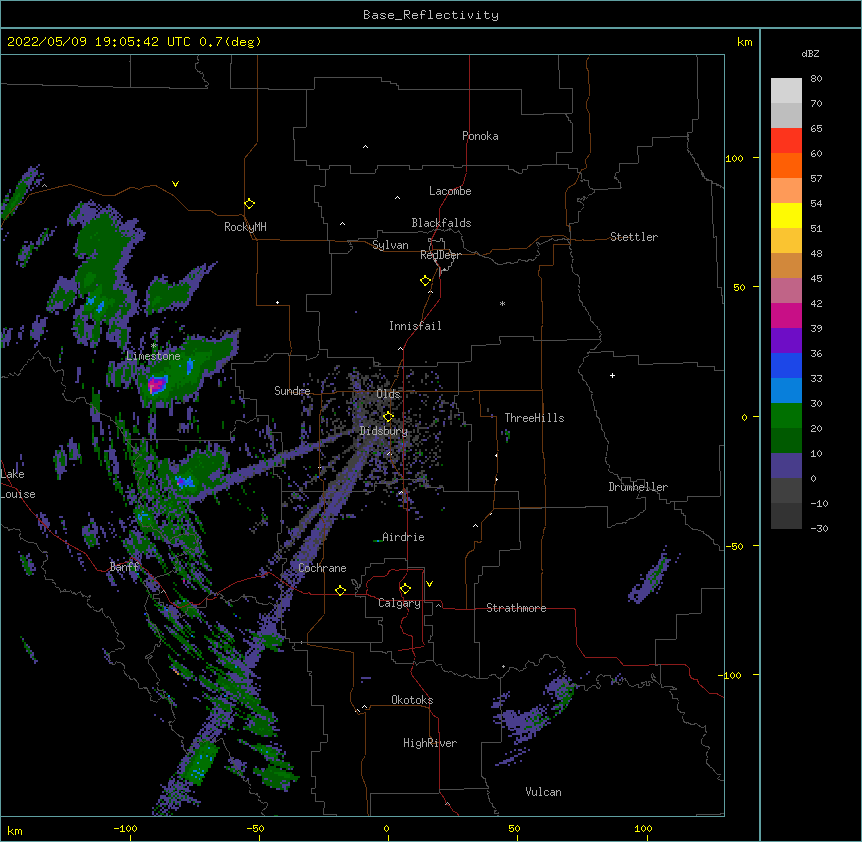Image resolution: width=862 pixels, height=842 pixels.
Task: Click the Ponoka city label
Action: [x=480, y=136]
